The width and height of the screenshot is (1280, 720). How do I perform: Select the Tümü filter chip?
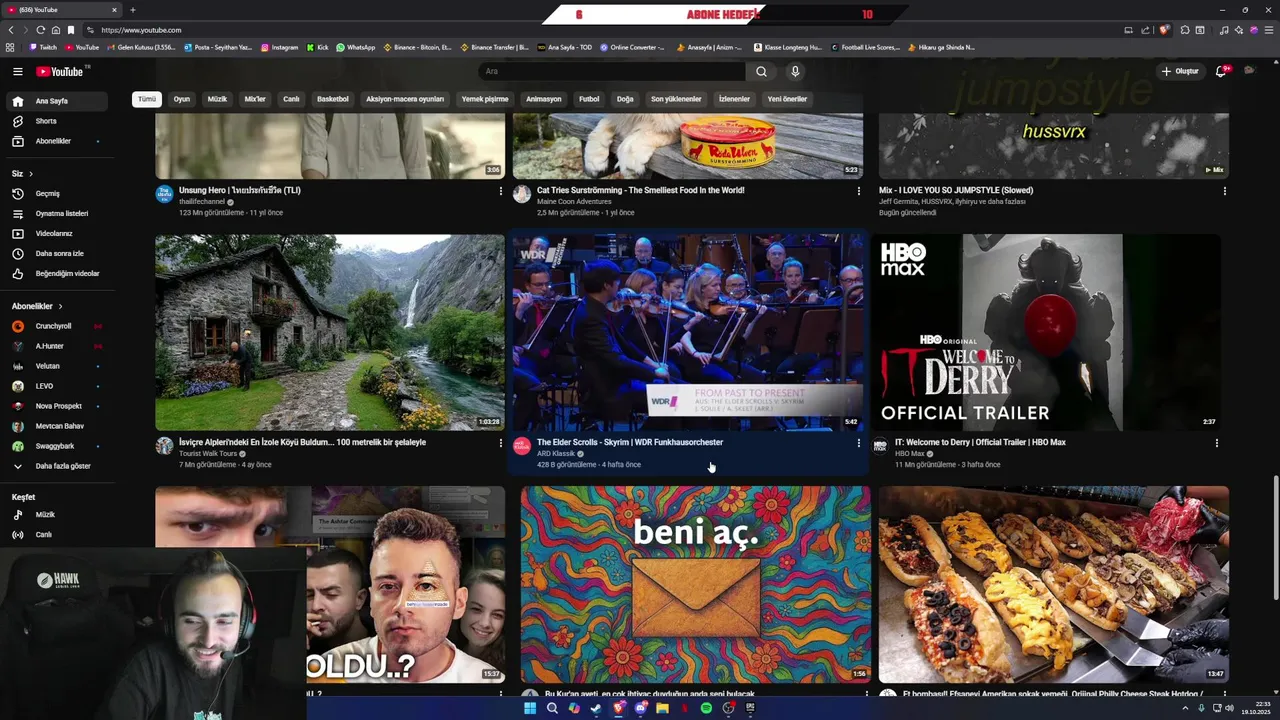(147, 99)
